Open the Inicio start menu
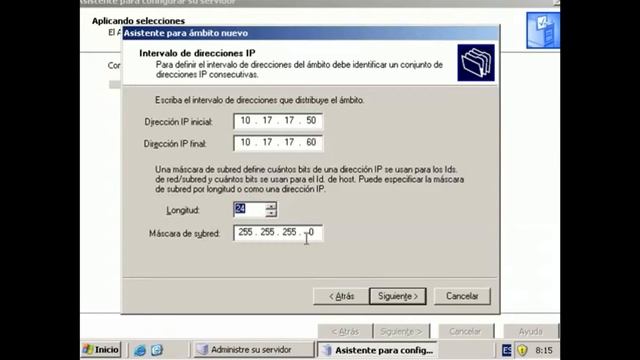The height and width of the screenshot is (360, 640). 100,350
